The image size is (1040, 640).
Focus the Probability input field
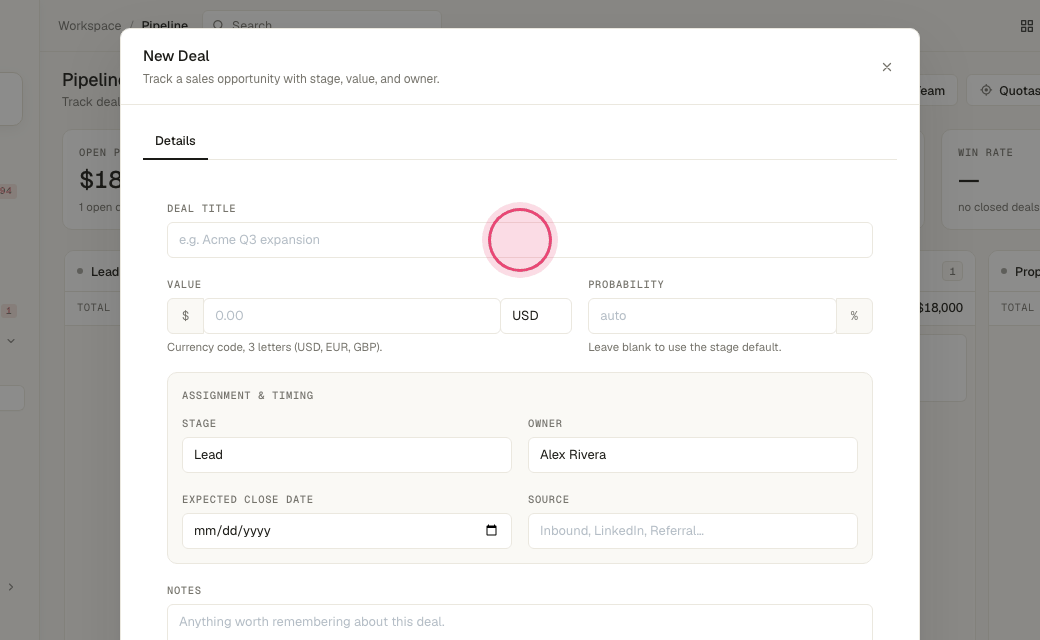712,316
